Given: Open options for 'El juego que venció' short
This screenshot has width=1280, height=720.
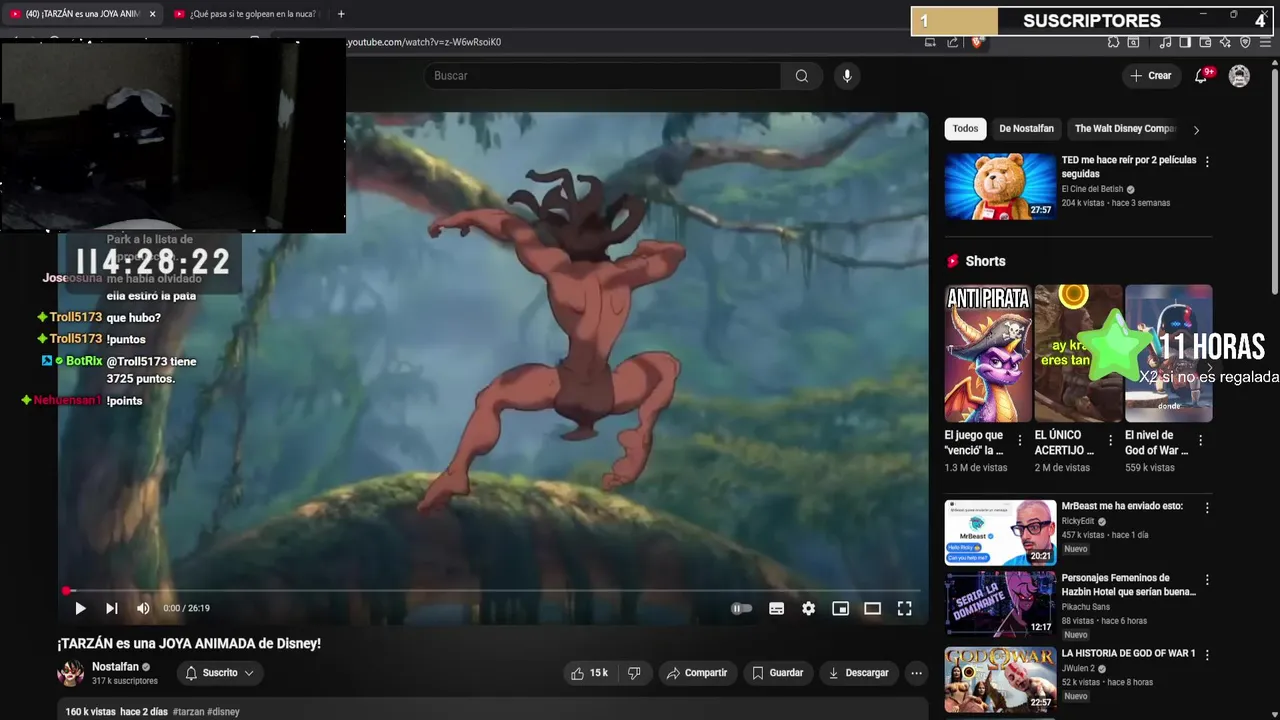Looking at the screenshot, I should (1020, 440).
